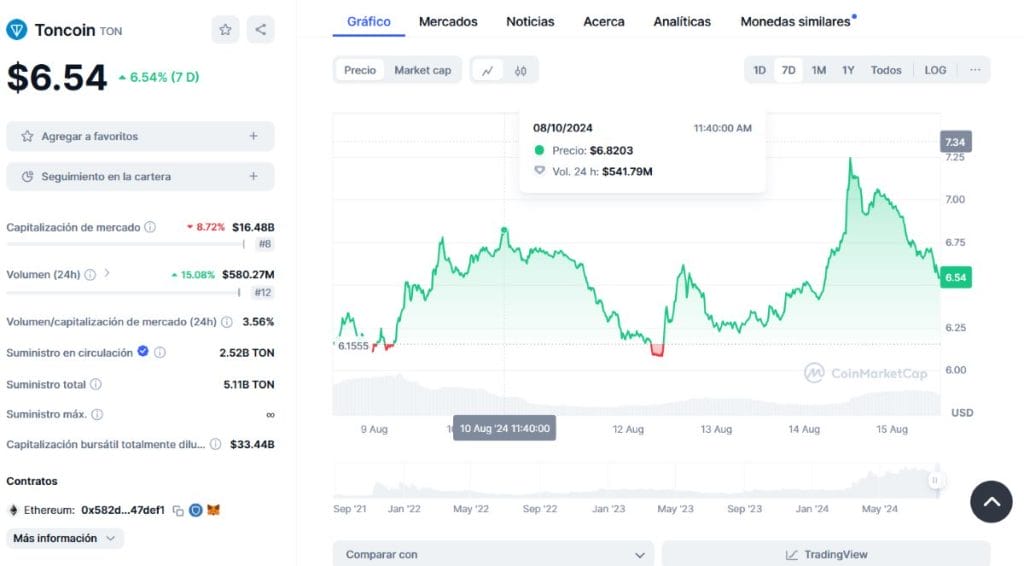Select the 1Y time range
The image size is (1024, 566).
[x=848, y=70]
